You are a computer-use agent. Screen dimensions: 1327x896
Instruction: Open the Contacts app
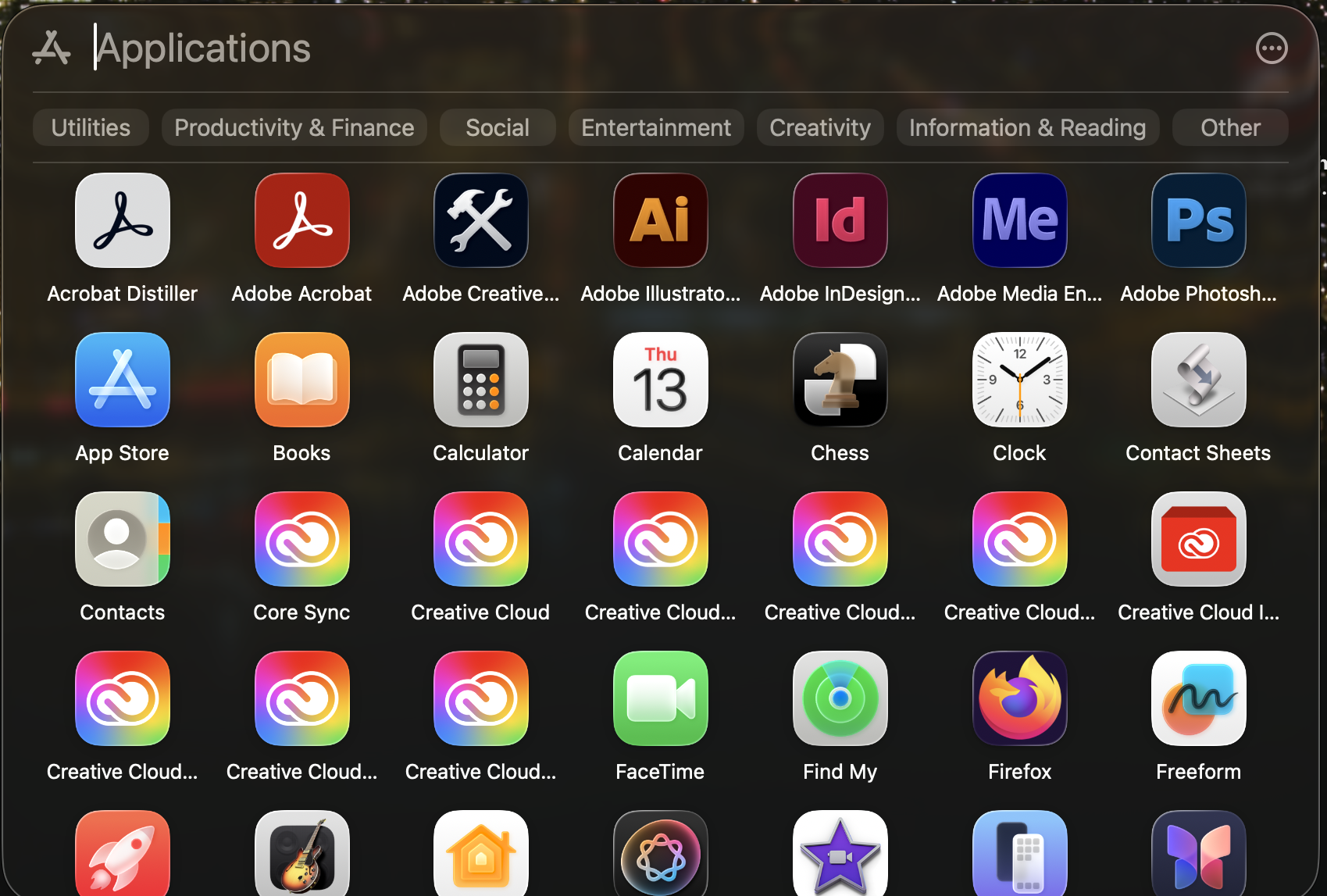(123, 539)
